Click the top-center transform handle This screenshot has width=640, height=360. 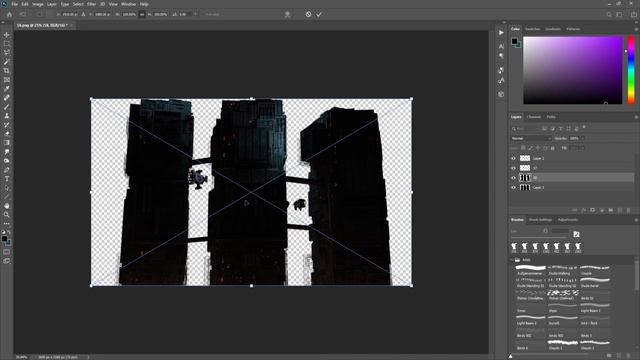pos(251,98)
